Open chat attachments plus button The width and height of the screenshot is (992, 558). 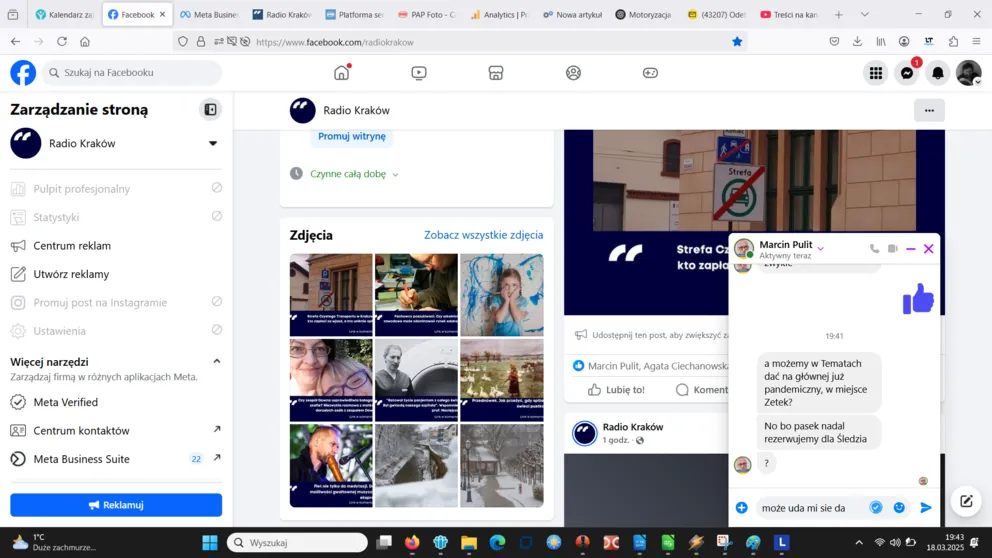pos(741,507)
